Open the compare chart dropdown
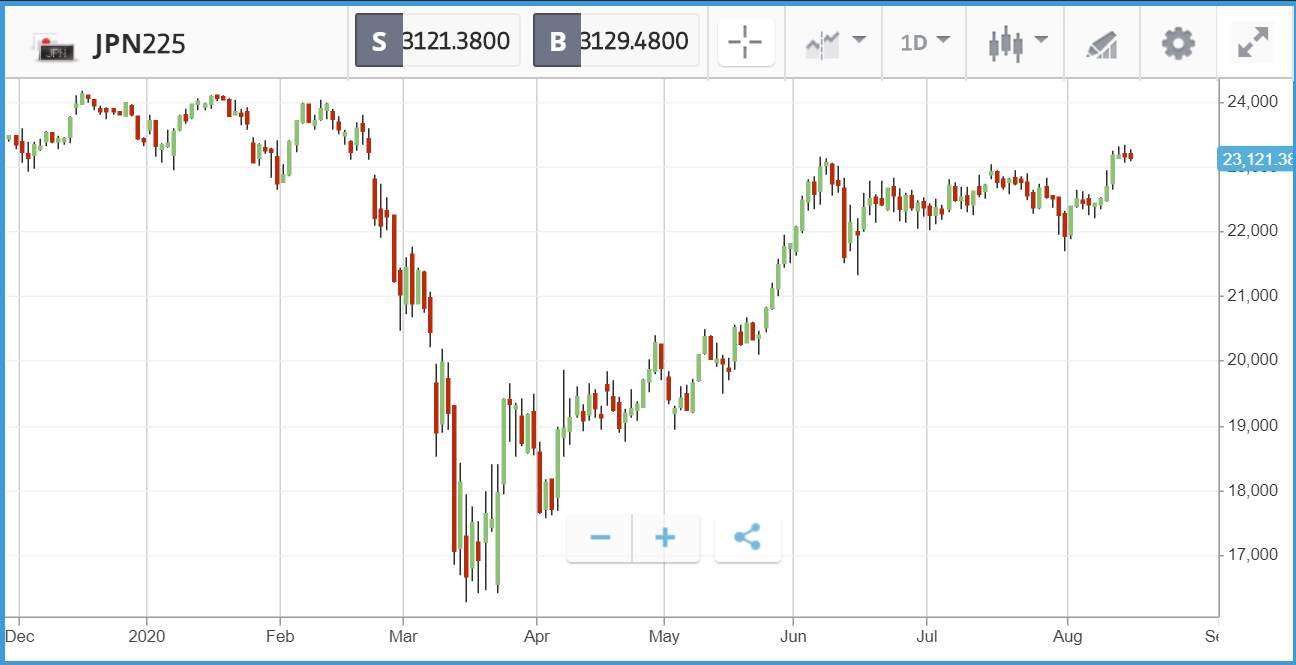Viewport: 1296px width, 665px height. (x=834, y=43)
